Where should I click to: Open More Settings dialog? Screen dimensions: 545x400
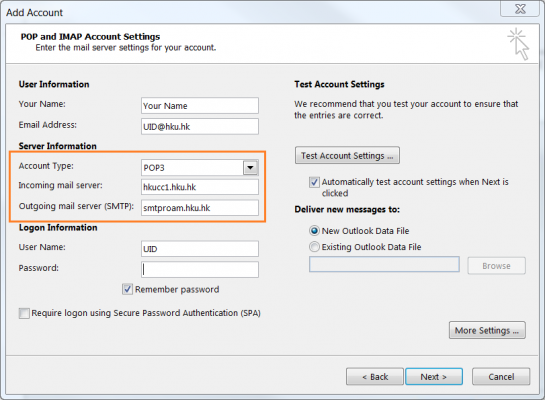coord(487,330)
